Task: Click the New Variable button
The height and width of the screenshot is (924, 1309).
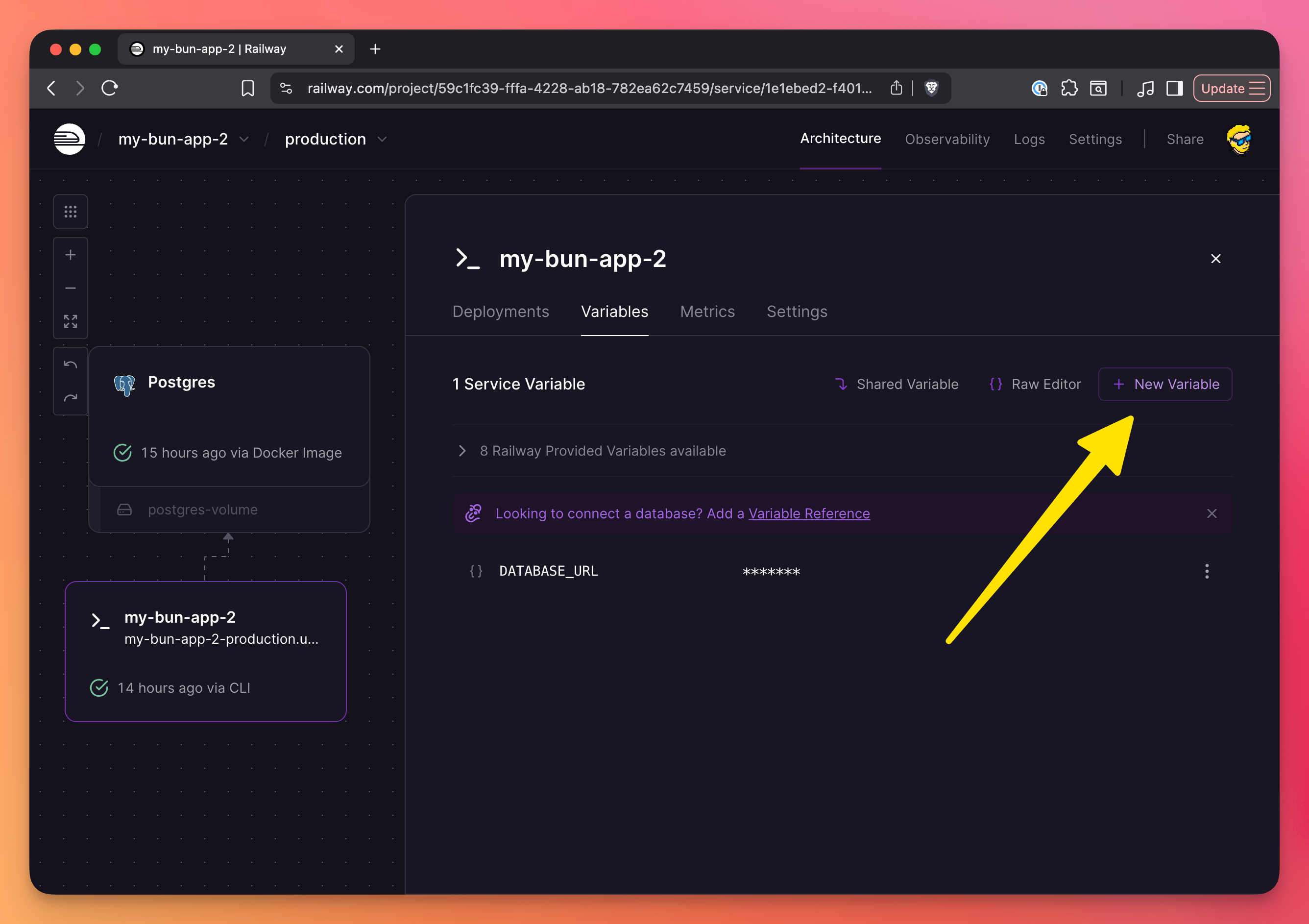Action: click(x=1165, y=384)
